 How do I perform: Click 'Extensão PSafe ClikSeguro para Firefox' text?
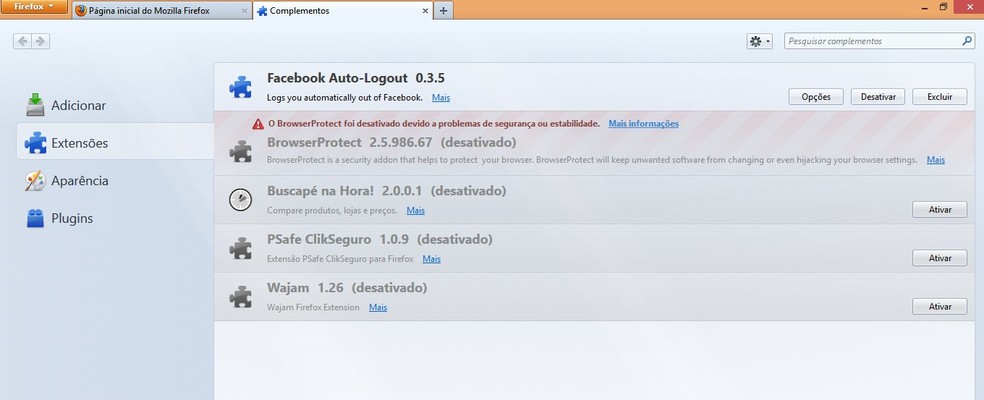tap(340, 259)
